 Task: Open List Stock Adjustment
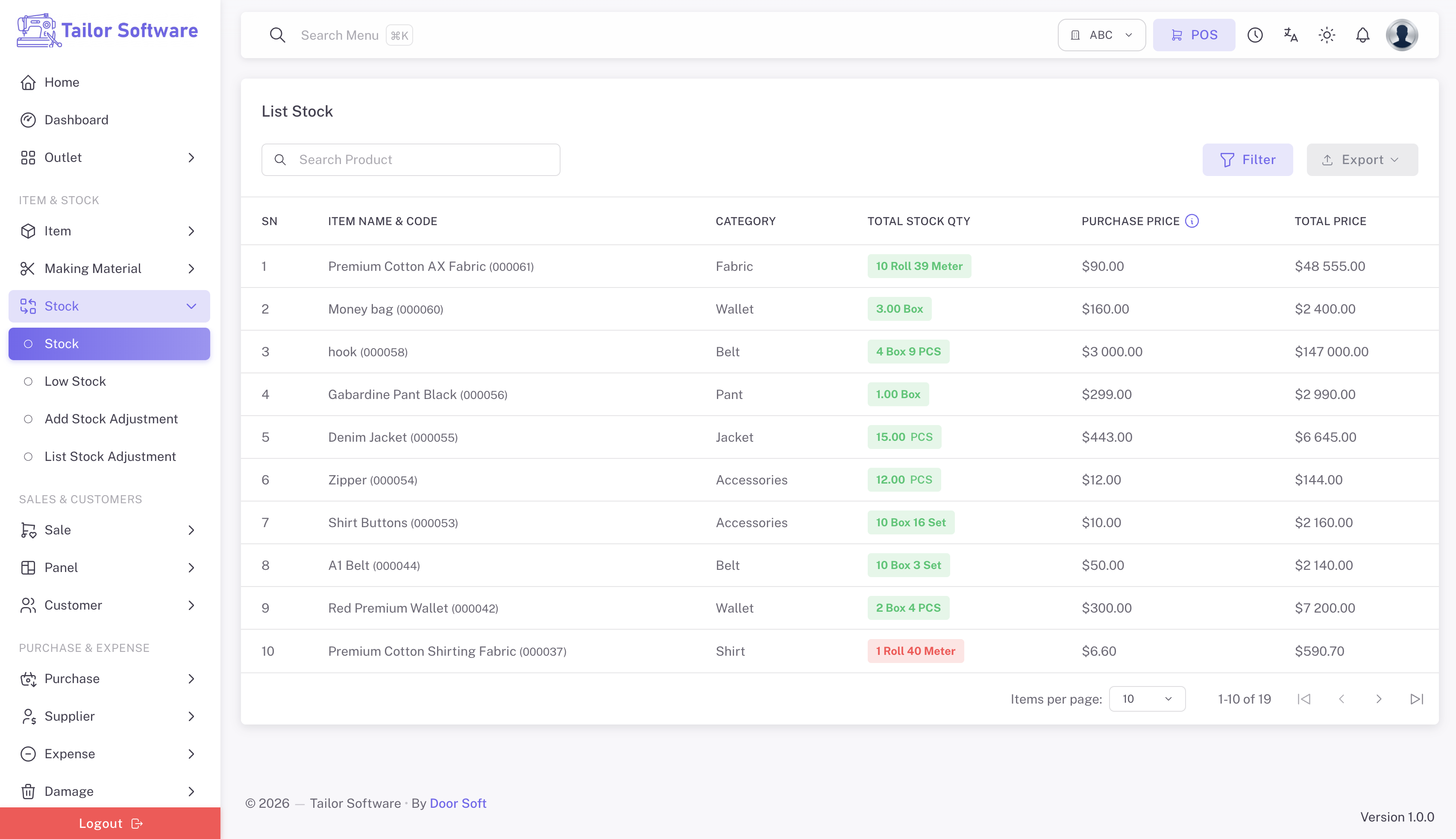tap(109, 456)
